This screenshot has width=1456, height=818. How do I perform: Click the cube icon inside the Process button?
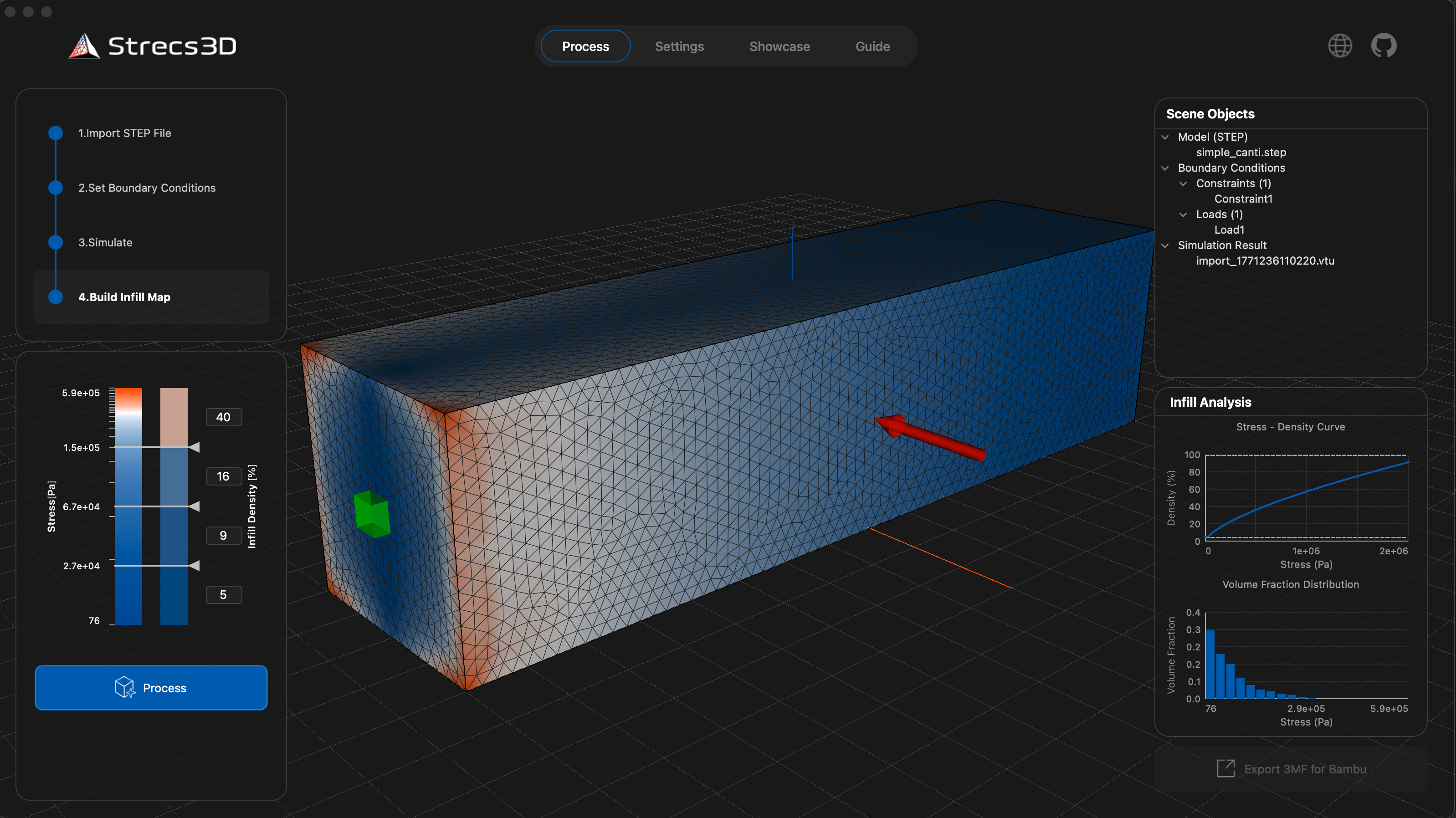(124, 687)
